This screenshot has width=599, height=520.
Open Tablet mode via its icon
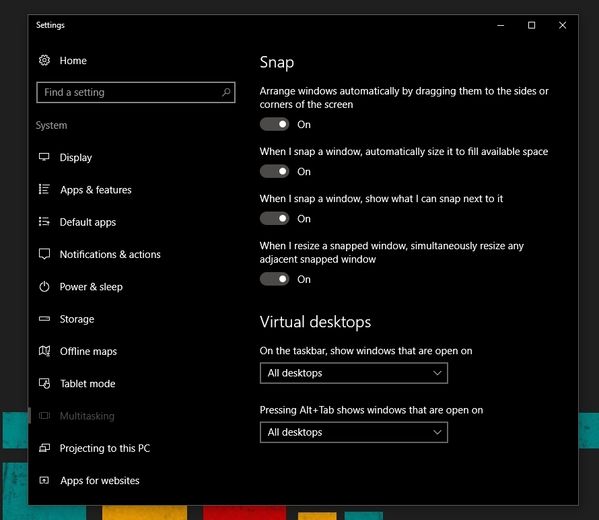(x=44, y=383)
